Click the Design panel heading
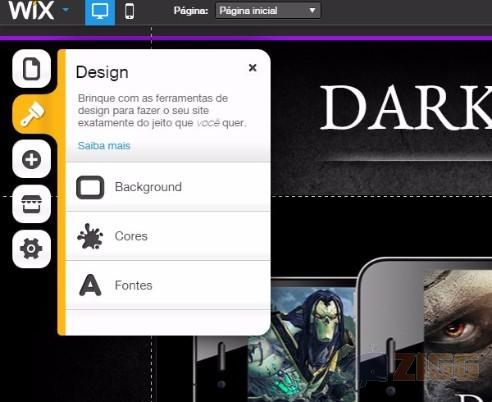The height and width of the screenshot is (402, 492). click(102, 72)
